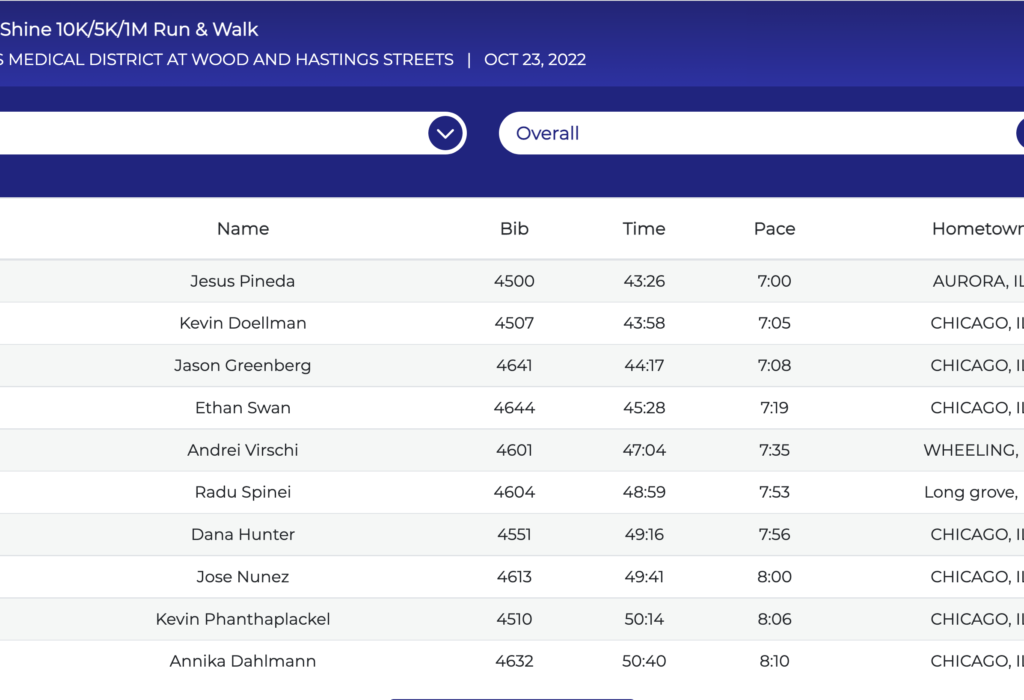1024x700 pixels.
Task: Open Jason Greenberg's result entry
Action: [243, 365]
